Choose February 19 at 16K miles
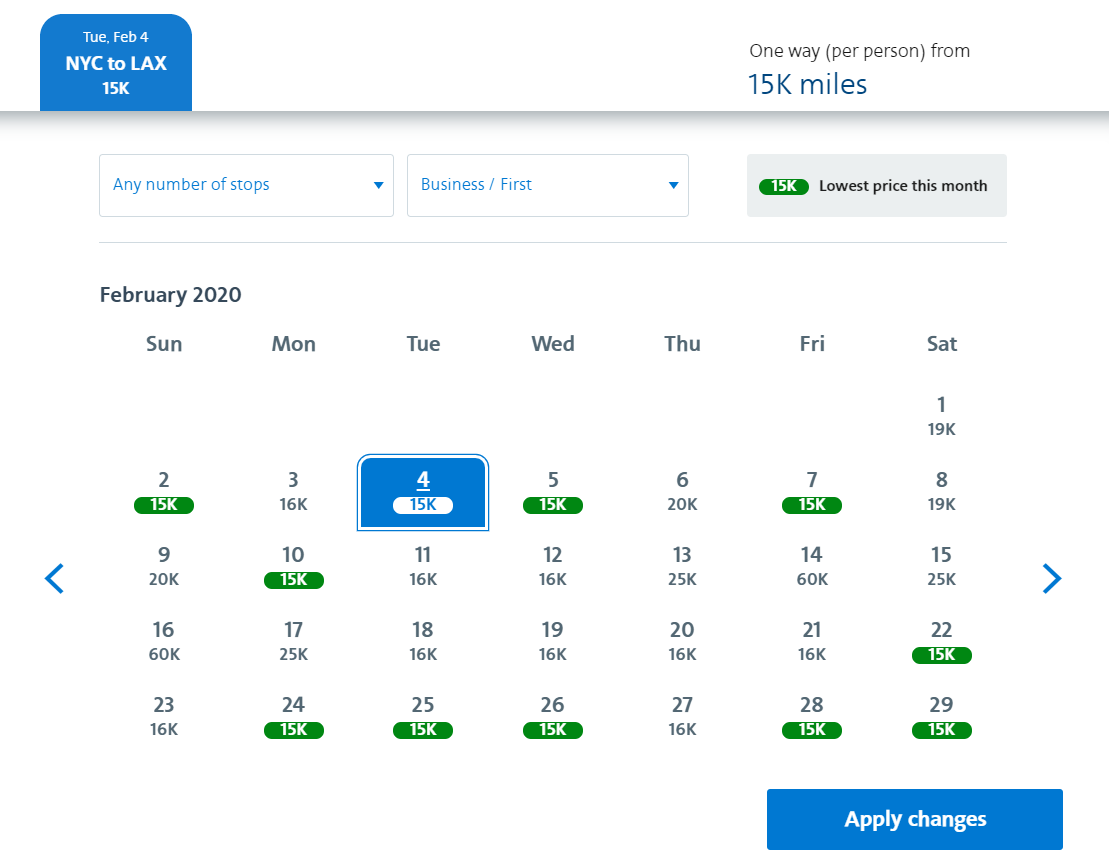The height and width of the screenshot is (854, 1109). click(x=552, y=642)
